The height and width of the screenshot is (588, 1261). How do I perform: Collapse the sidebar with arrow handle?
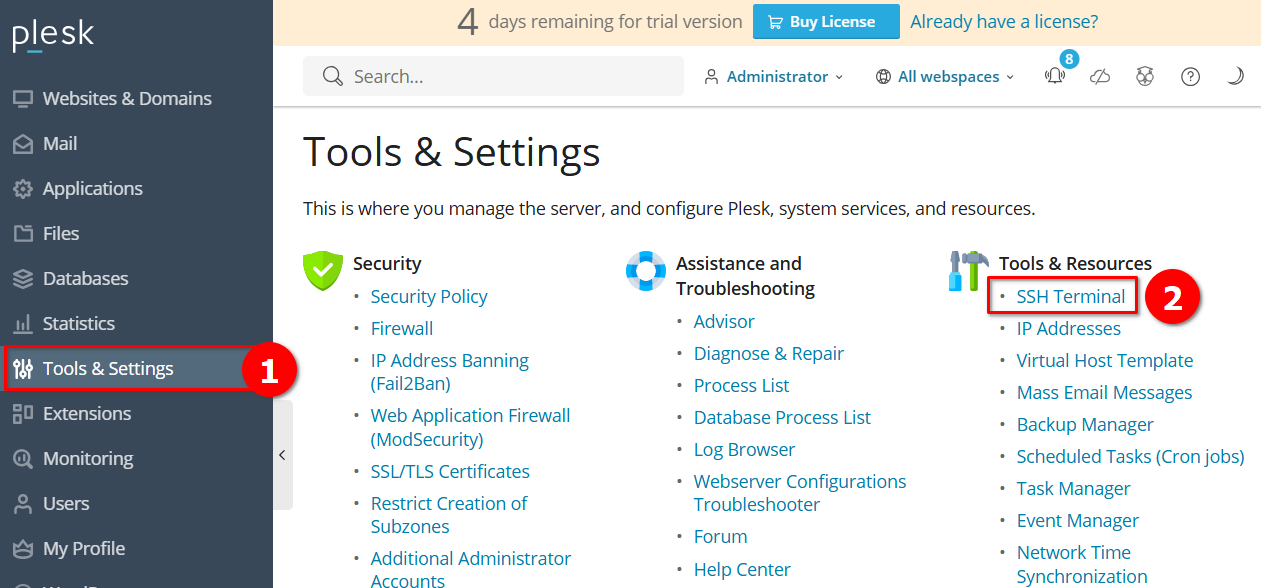282,455
